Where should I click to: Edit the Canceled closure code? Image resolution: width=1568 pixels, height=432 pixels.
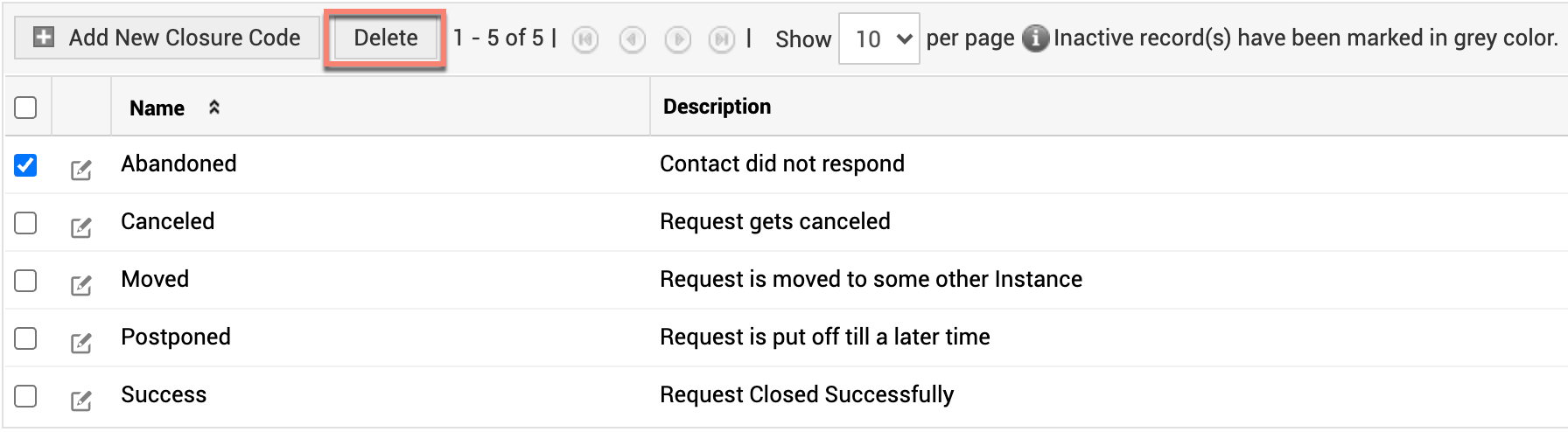[x=80, y=227]
